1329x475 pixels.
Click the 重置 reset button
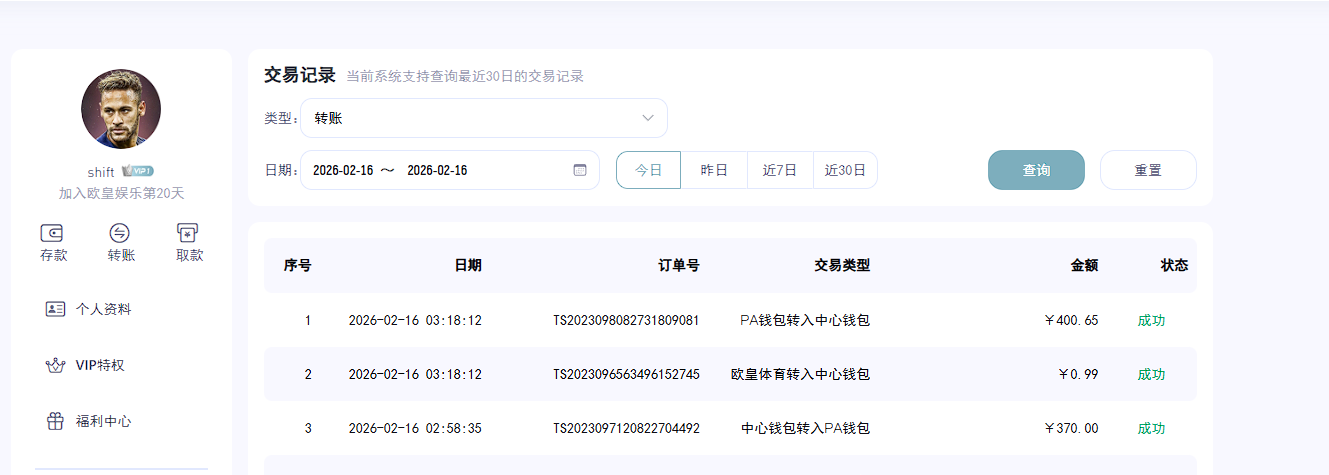tap(1148, 170)
